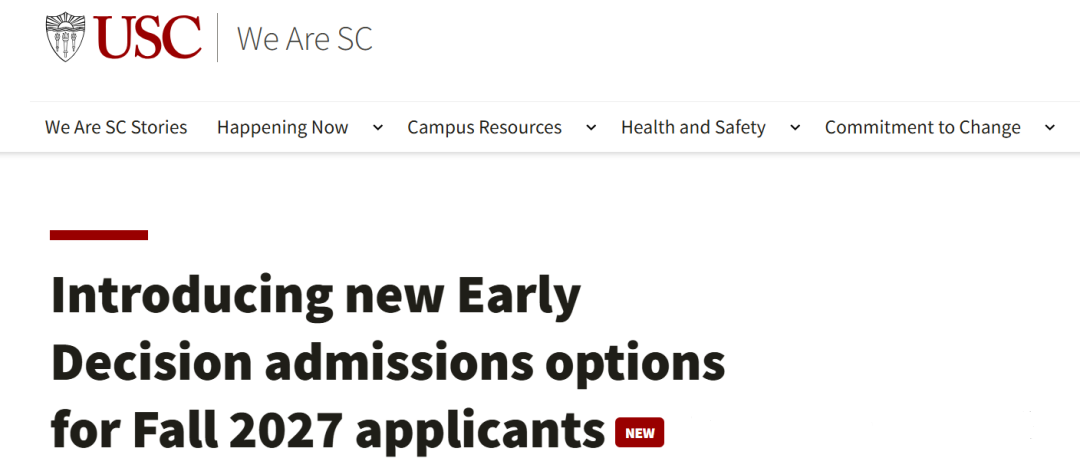Viewport: 1080px width, 468px height.
Task: Select the Campus Resources menu label
Action: click(x=484, y=127)
